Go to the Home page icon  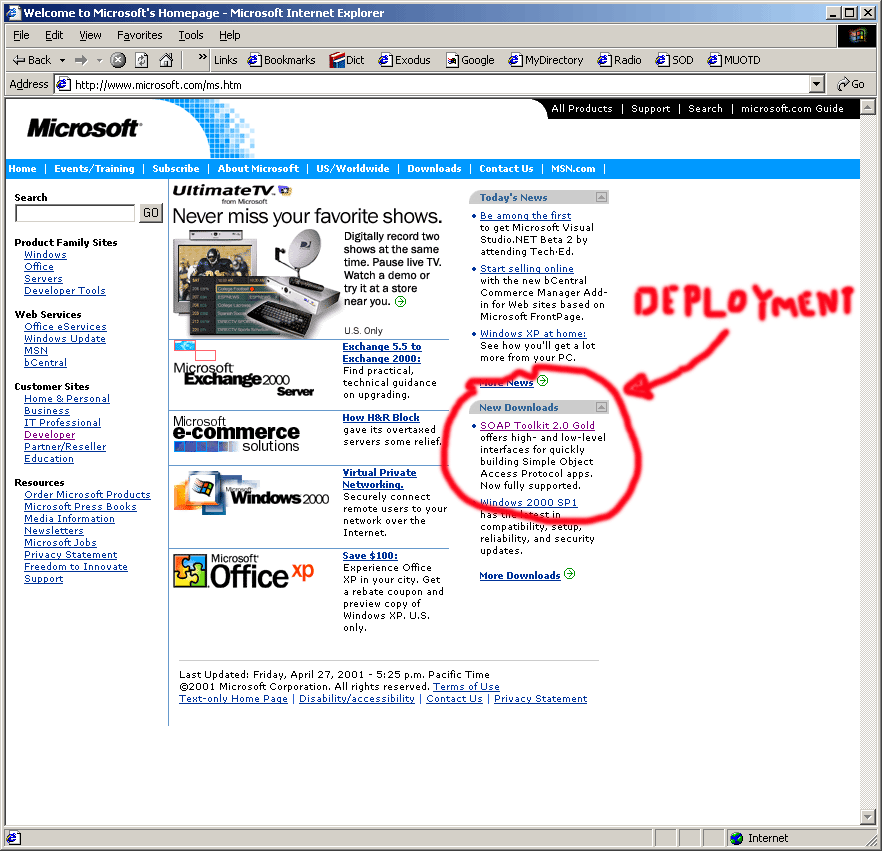[x=166, y=60]
